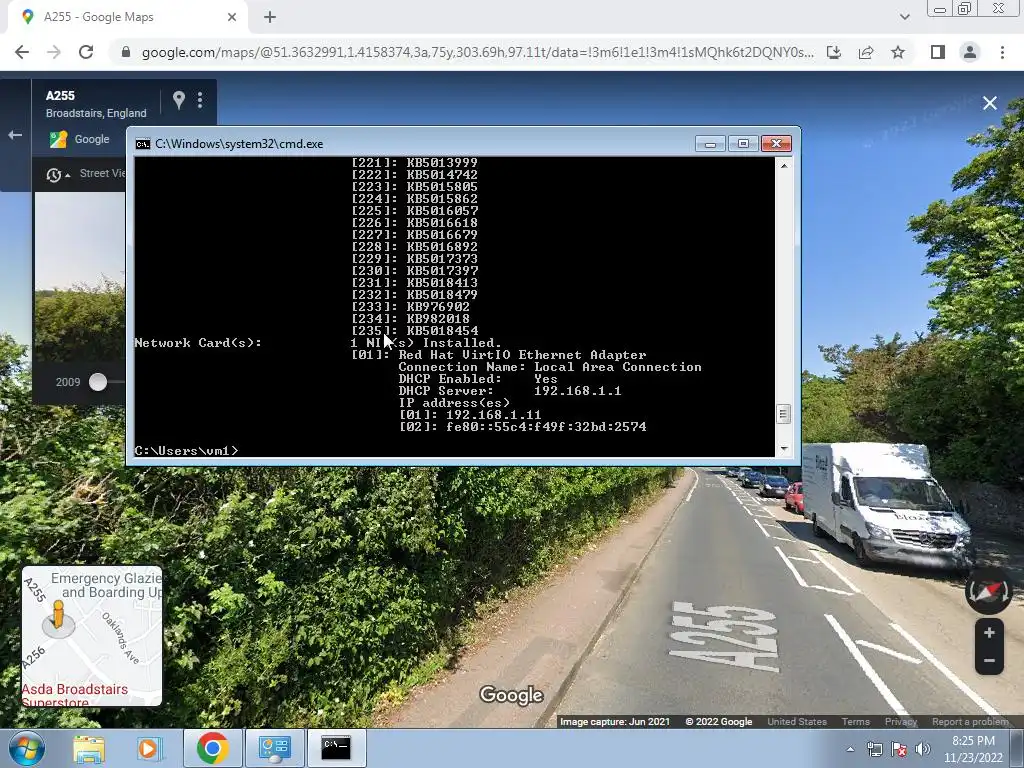This screenshot has width=1024, height=768.
Task: Close the A255 - Google Maps tab
Action: (232, 17)
